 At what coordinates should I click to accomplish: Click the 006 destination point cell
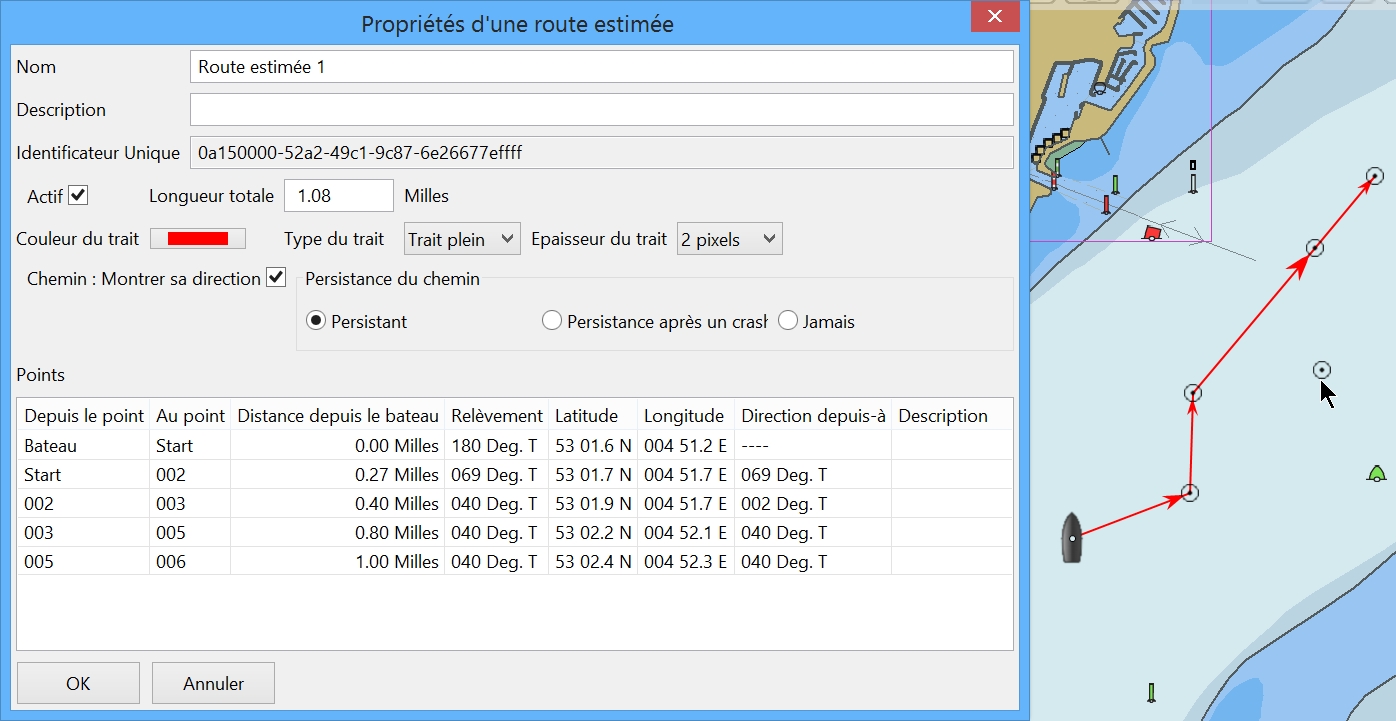(190, 561)
